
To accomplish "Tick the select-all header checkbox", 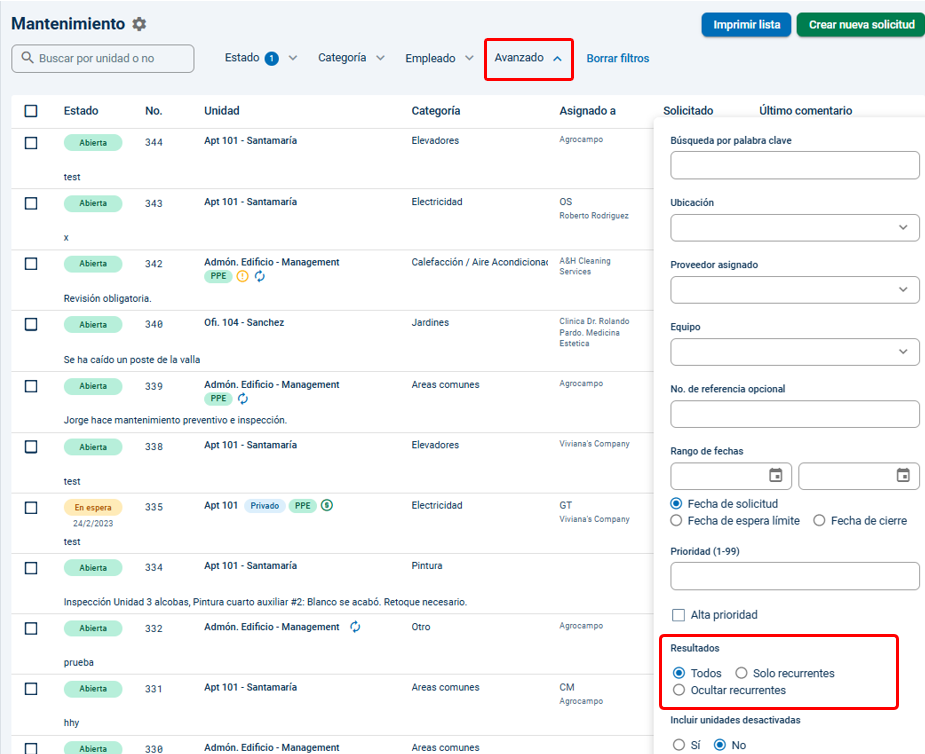I will click(31, 111).
